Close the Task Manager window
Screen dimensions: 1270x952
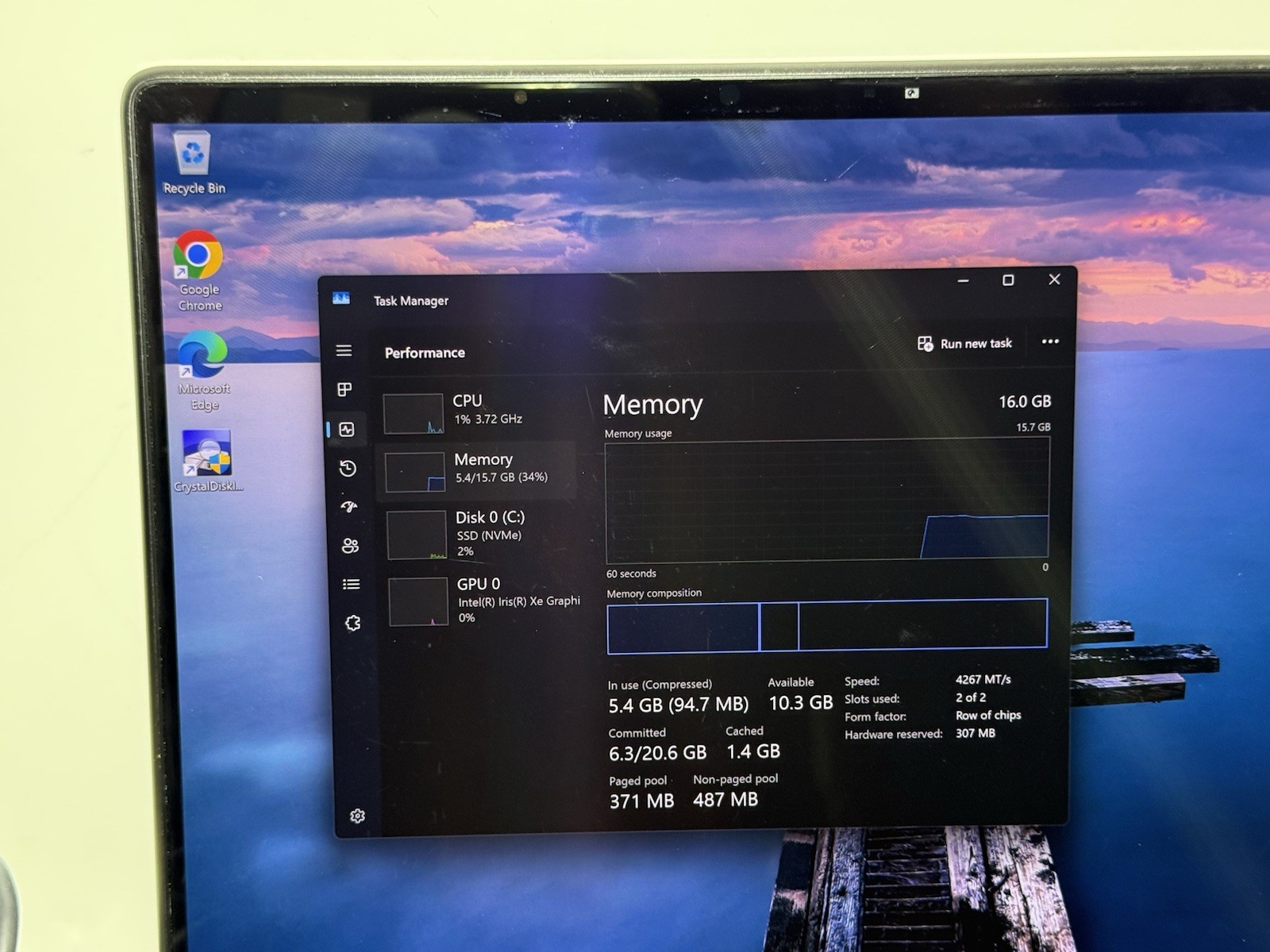pyautogui.click(x=1054, y=279)
